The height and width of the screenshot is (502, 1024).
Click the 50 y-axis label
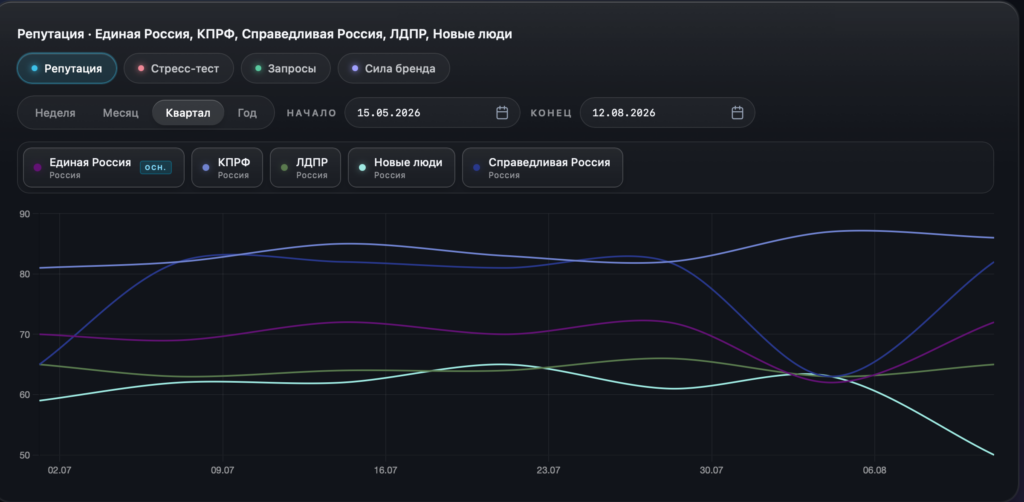[x=24, y=455]
